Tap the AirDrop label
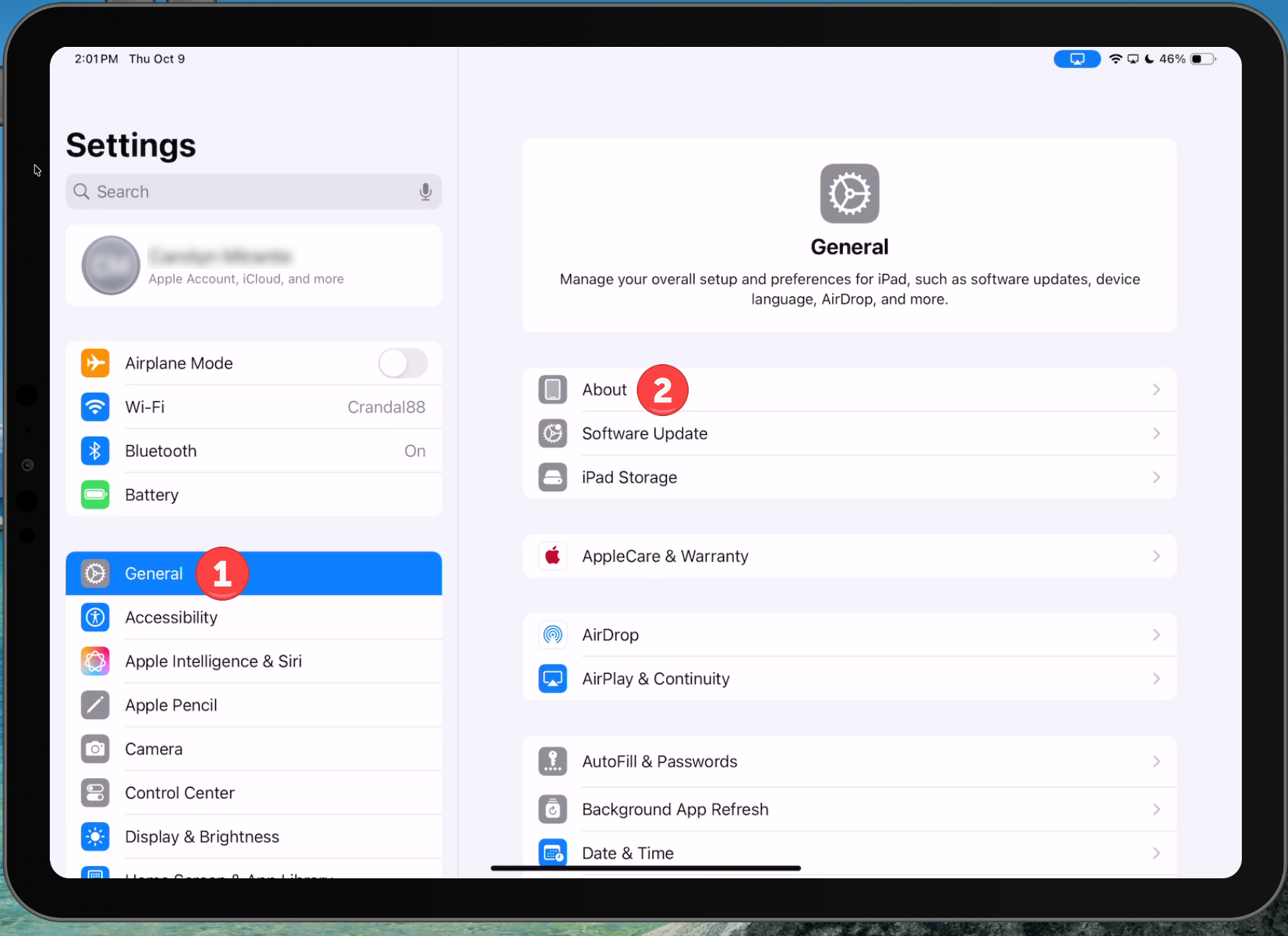Viewport: 1288px width, 936px height. click(x=610, y=635)
